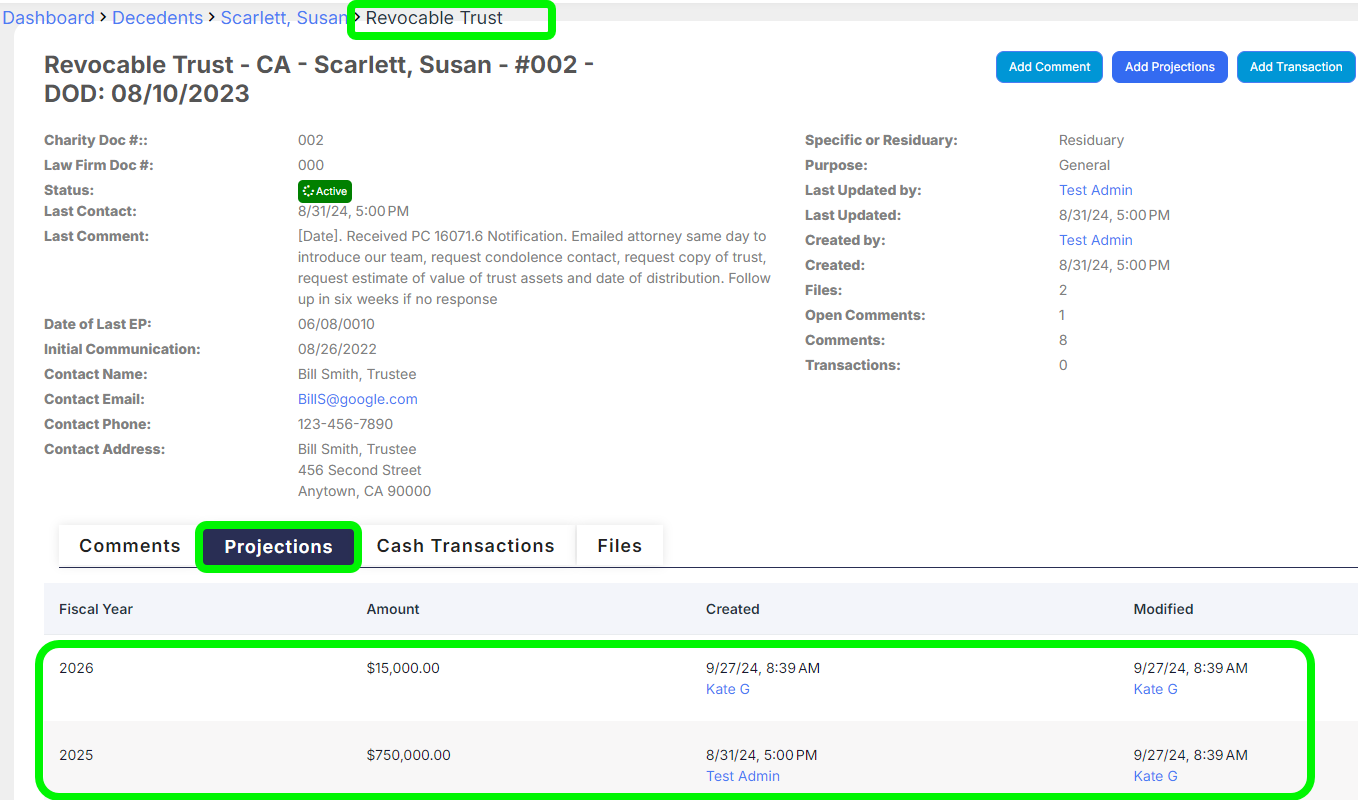1358x800 pixels.
Task: Click the Law Firm Doc # value 000
Action: coord(311,165)
